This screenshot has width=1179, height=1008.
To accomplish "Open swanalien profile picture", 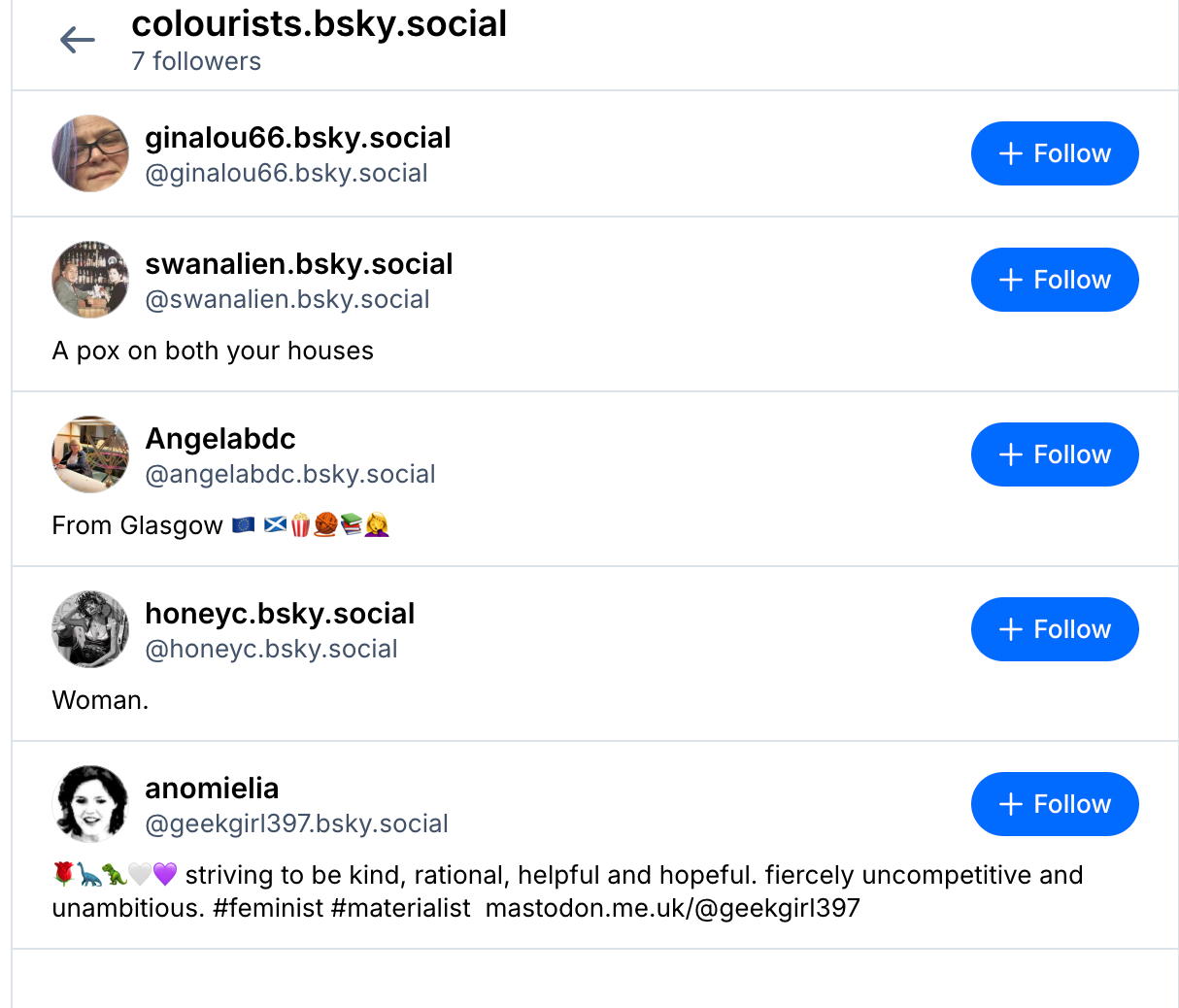I will click(x=90, y=280).
